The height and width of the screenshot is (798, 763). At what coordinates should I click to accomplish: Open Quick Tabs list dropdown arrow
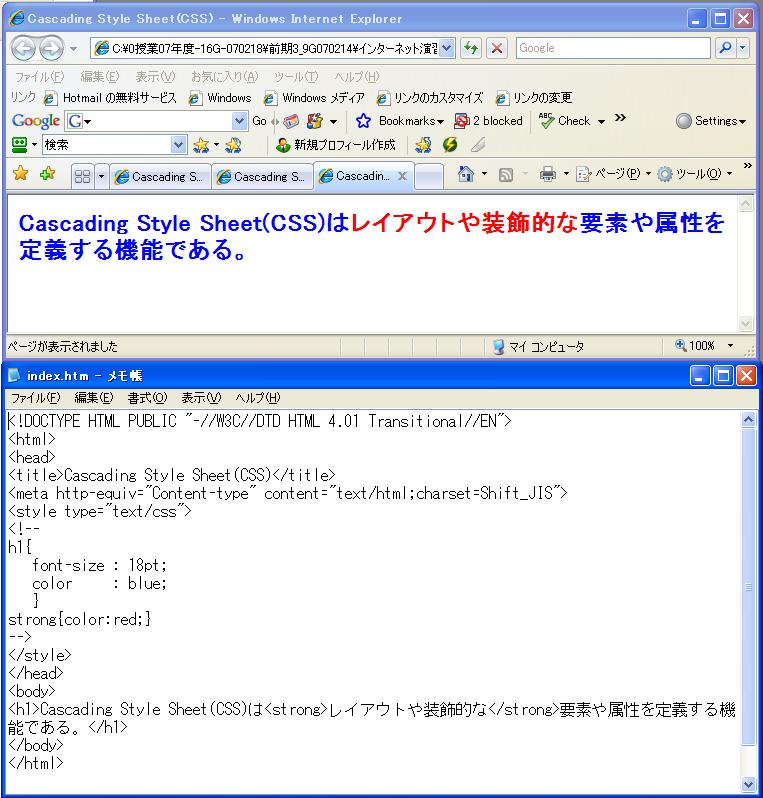(x=101, y=177)
